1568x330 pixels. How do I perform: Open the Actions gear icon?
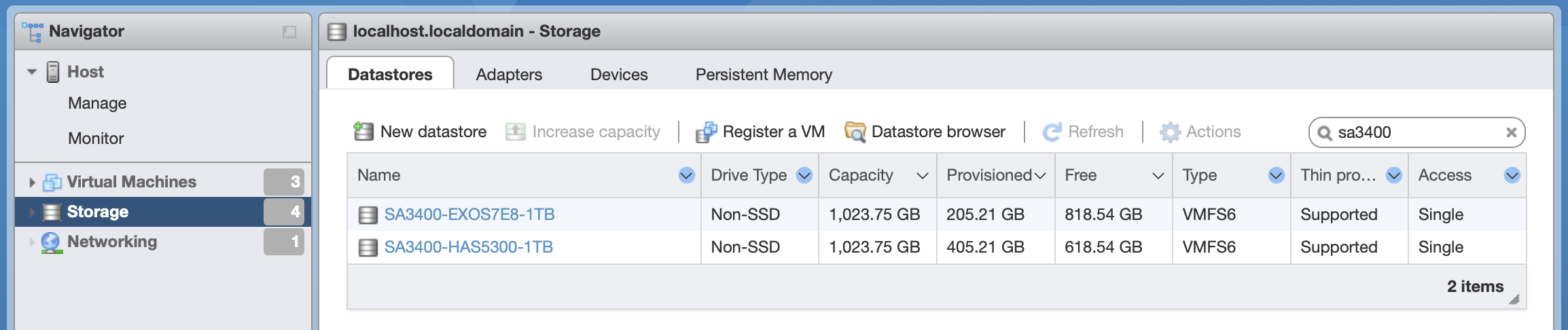(x=1171, y=132)
